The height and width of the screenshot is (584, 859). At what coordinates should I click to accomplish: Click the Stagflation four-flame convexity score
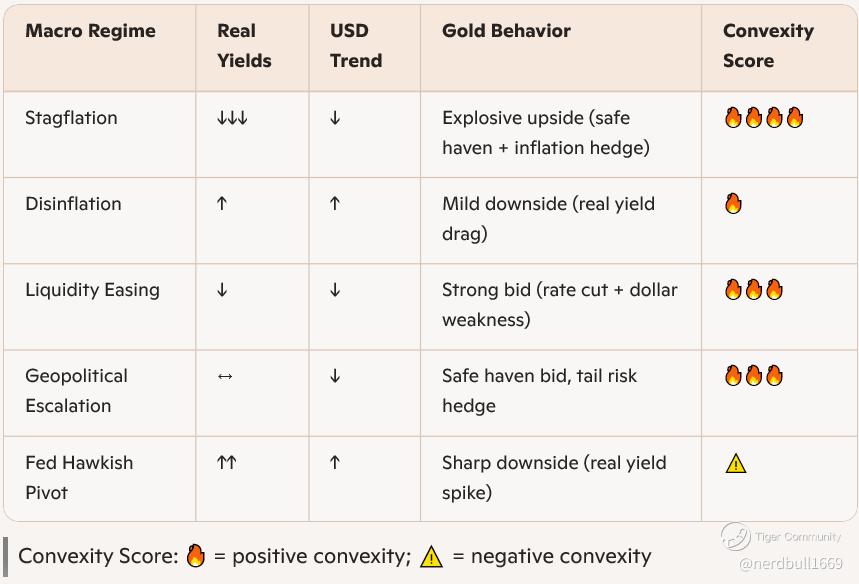tap(764, 117)
